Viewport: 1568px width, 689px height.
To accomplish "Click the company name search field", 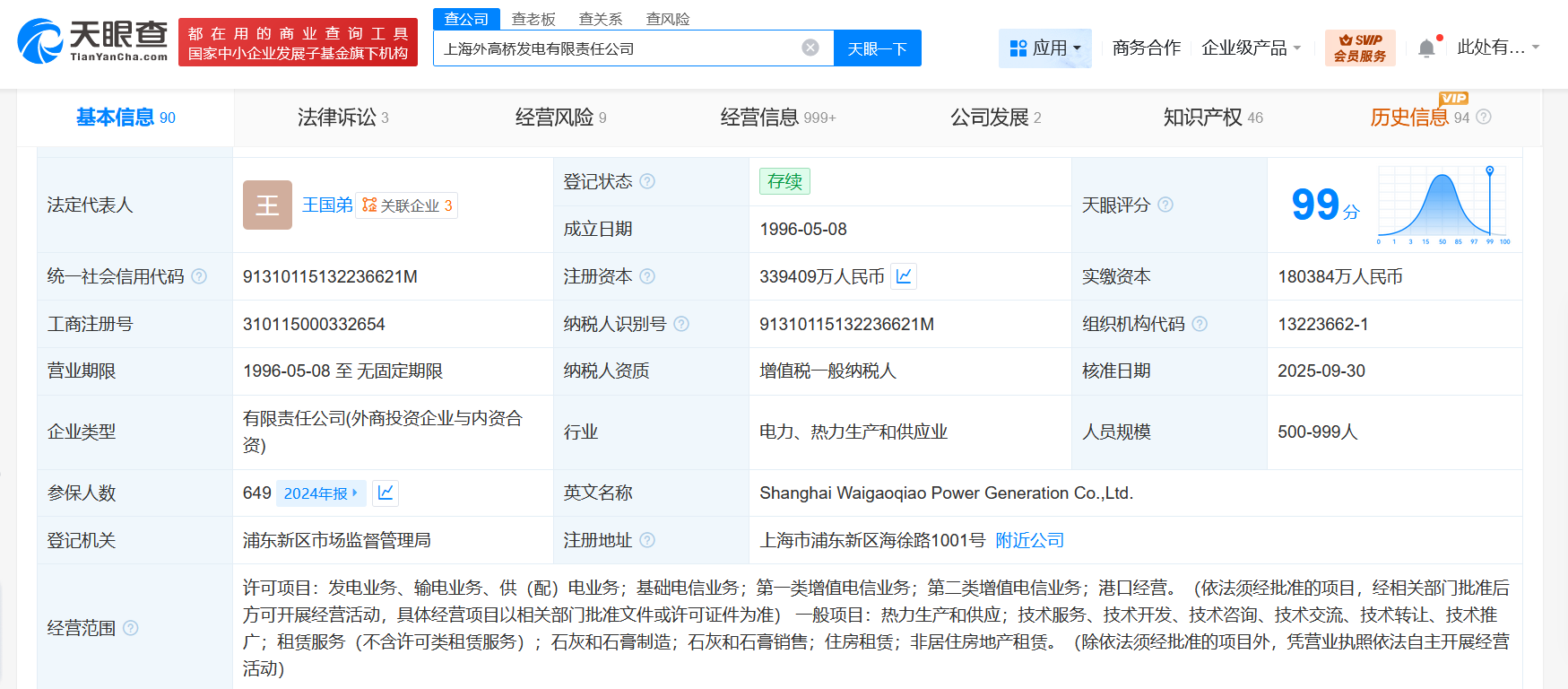I will [619, 48].
